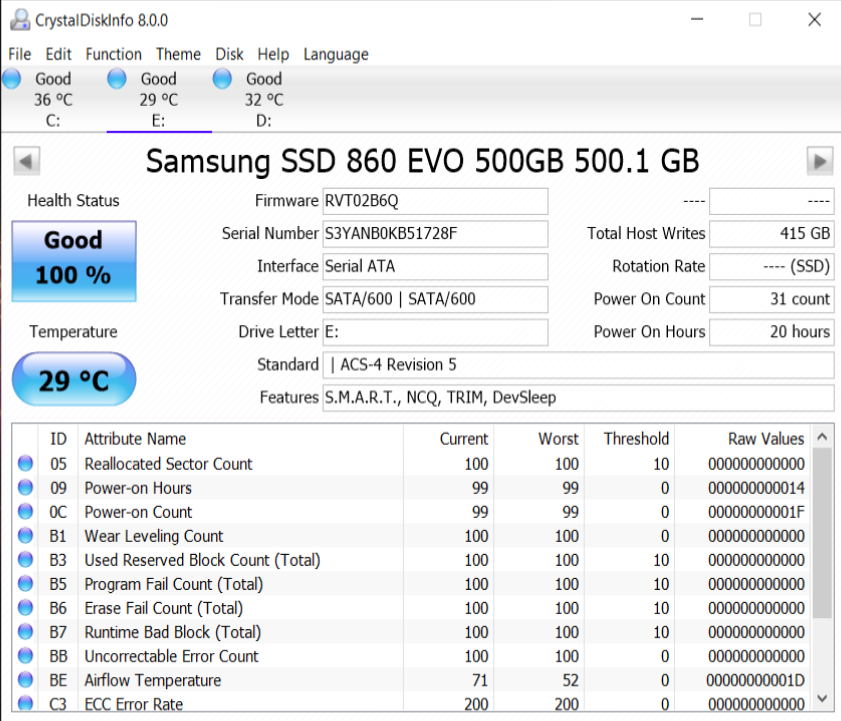Screen dimensions: 841x721
Task: Click the blue status orb for drive D:
Action: tap(222, 79)
